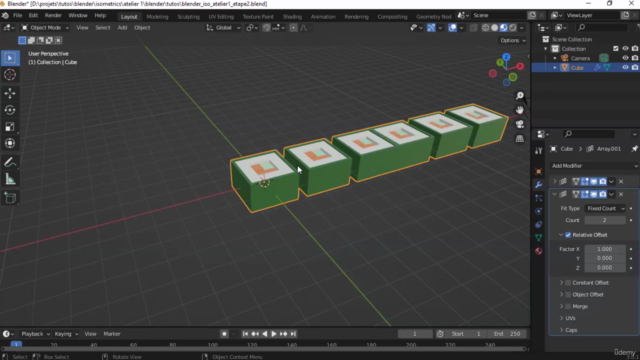Toggle Collection exclude checkbox in outliner
The height and width of the screenshot is (360, 640).
(x=616, y=49)
